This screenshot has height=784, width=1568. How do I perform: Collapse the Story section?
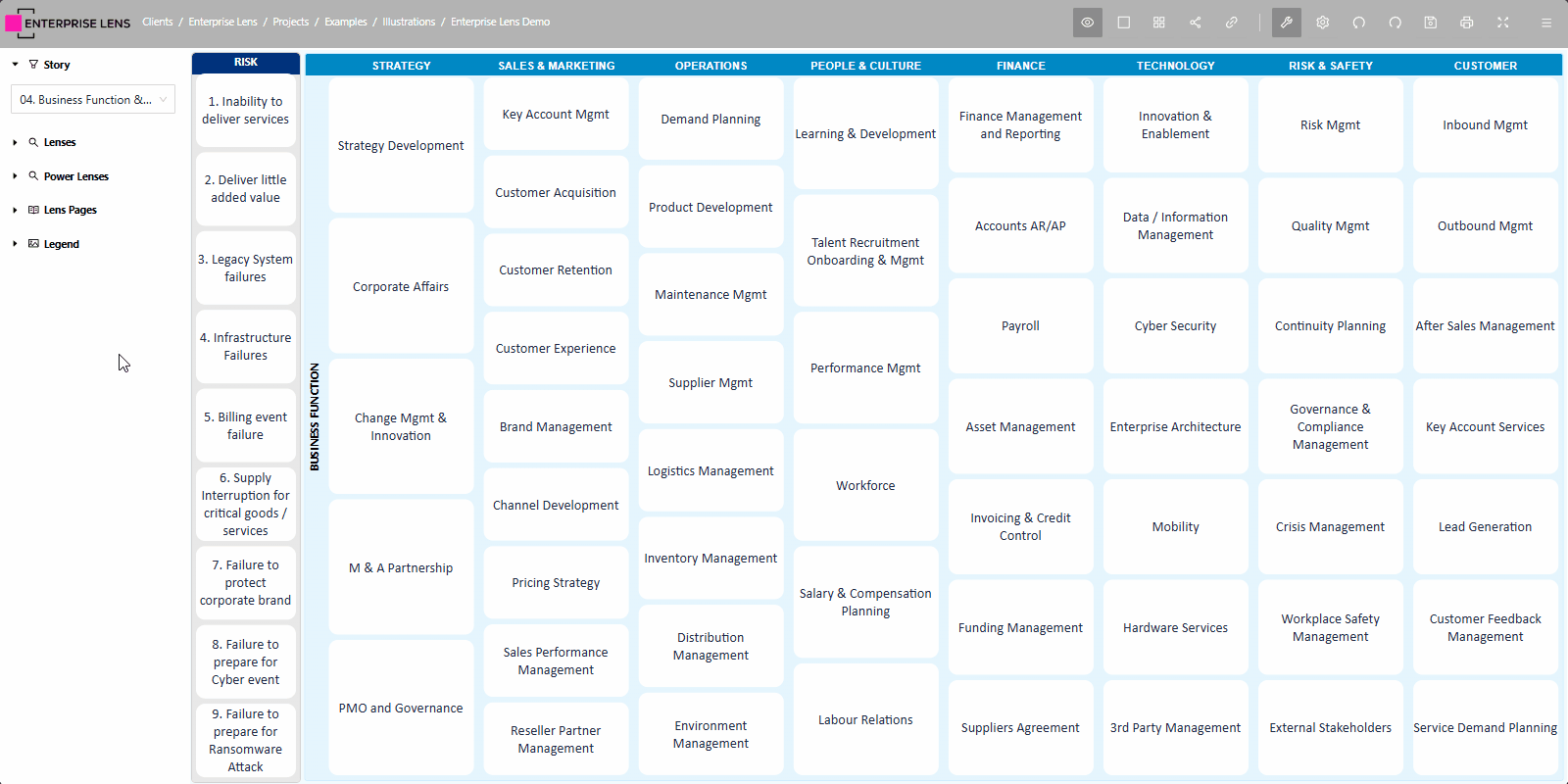[x=15, y=65]
